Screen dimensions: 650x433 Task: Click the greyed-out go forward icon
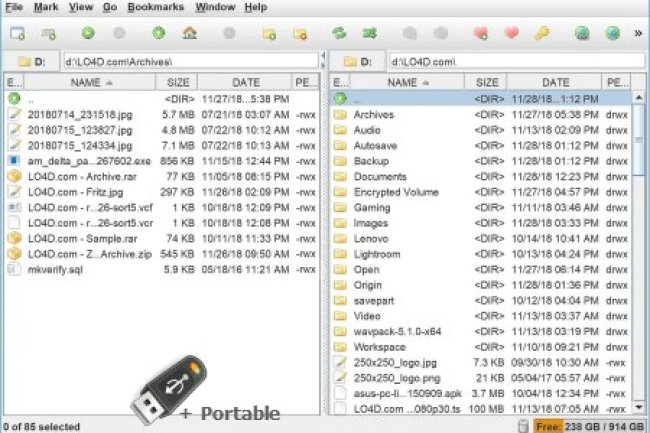pyautogui.click(x=119, y=33)
